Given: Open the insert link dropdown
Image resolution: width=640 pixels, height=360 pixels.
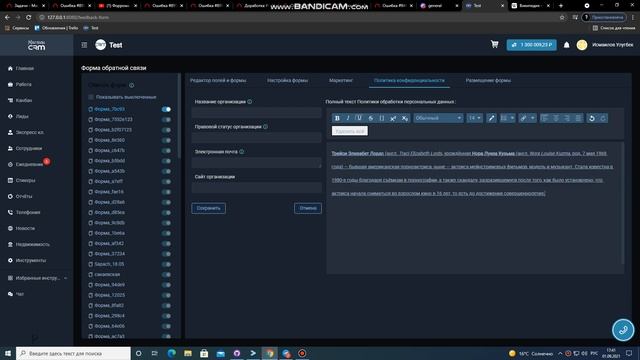Looking at the screenshot, I should coord(527,118).
